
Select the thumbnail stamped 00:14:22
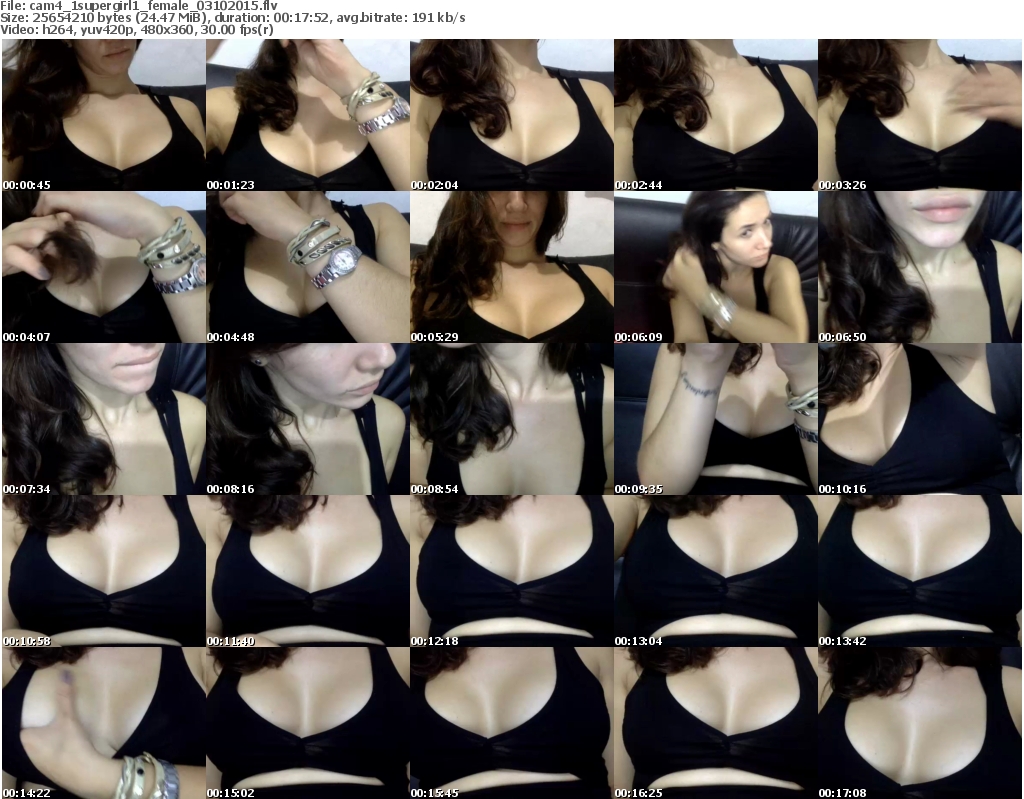click(104, 723)
